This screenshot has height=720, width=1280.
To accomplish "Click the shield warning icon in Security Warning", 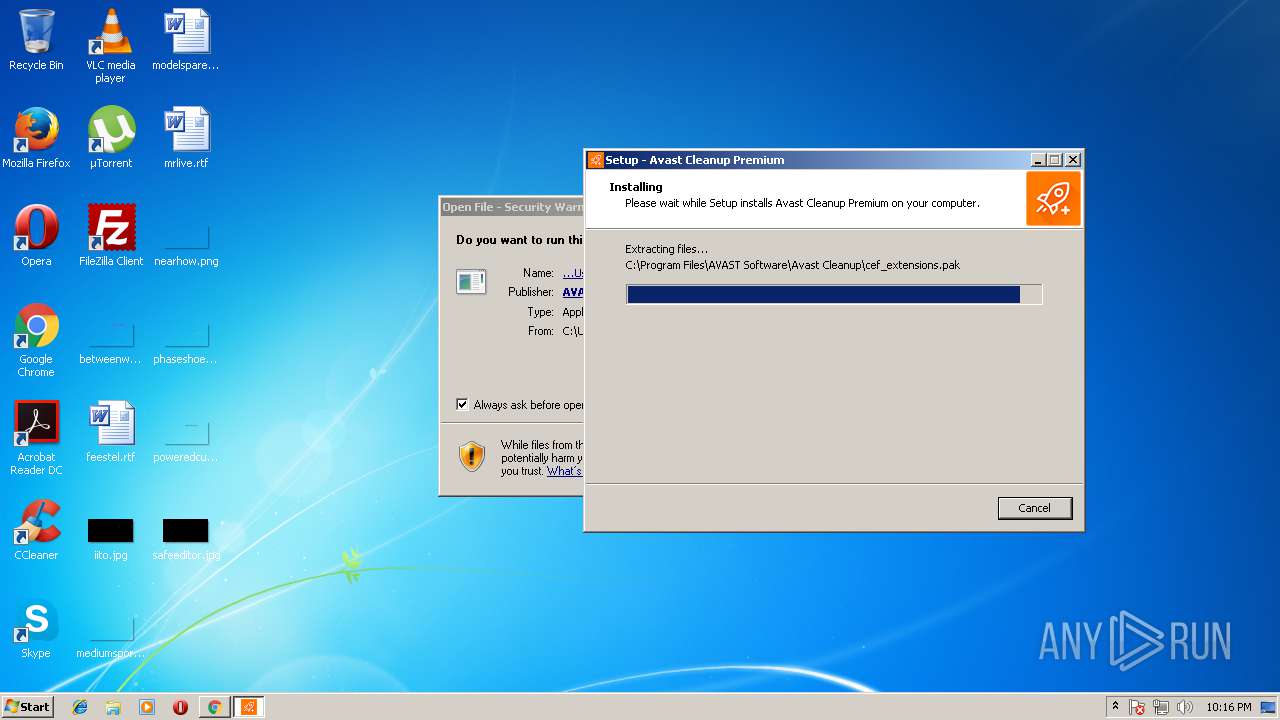I will (472, 457).
